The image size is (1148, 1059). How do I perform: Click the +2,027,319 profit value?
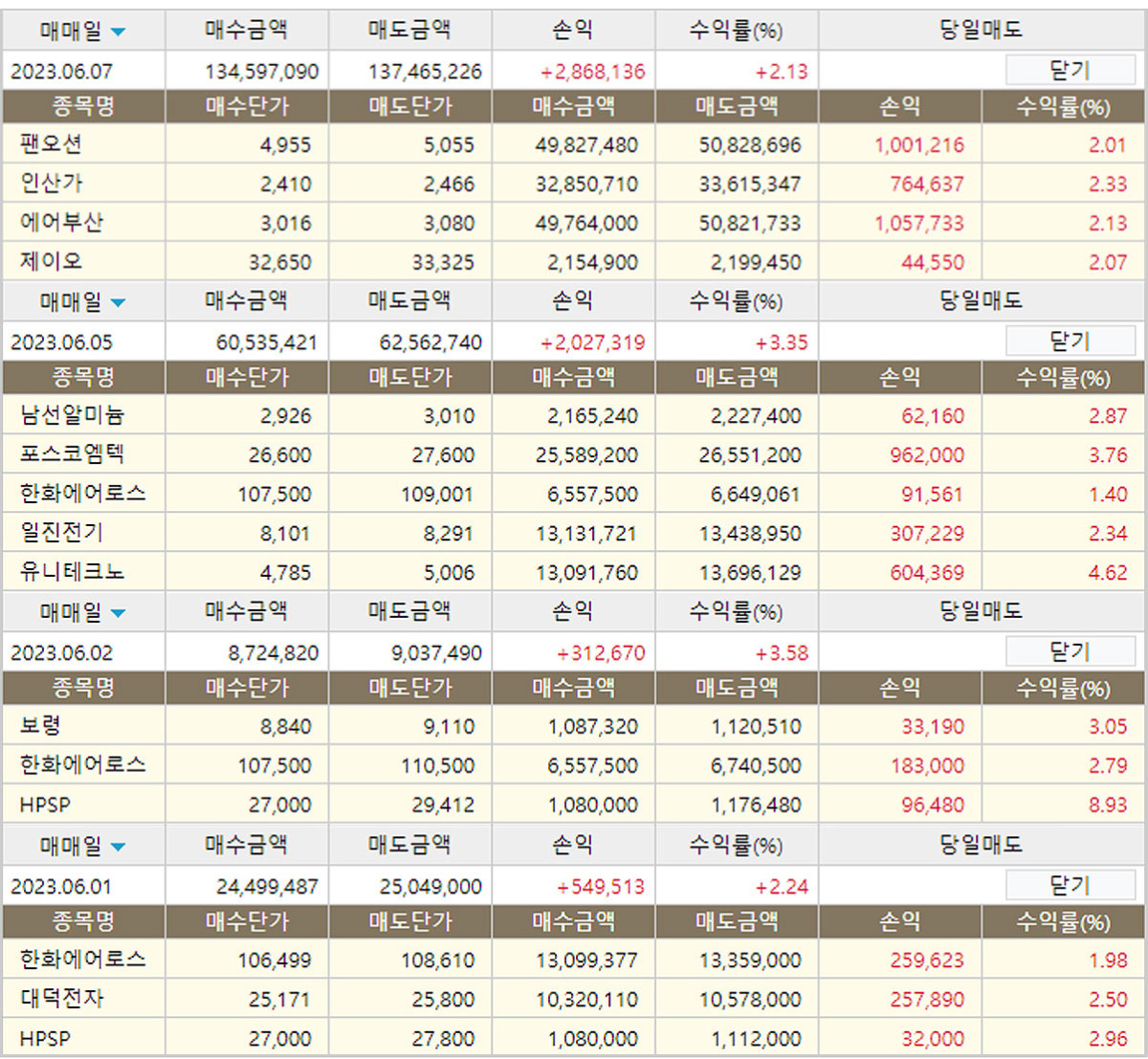pyautogui.click(x=592, y=342)
